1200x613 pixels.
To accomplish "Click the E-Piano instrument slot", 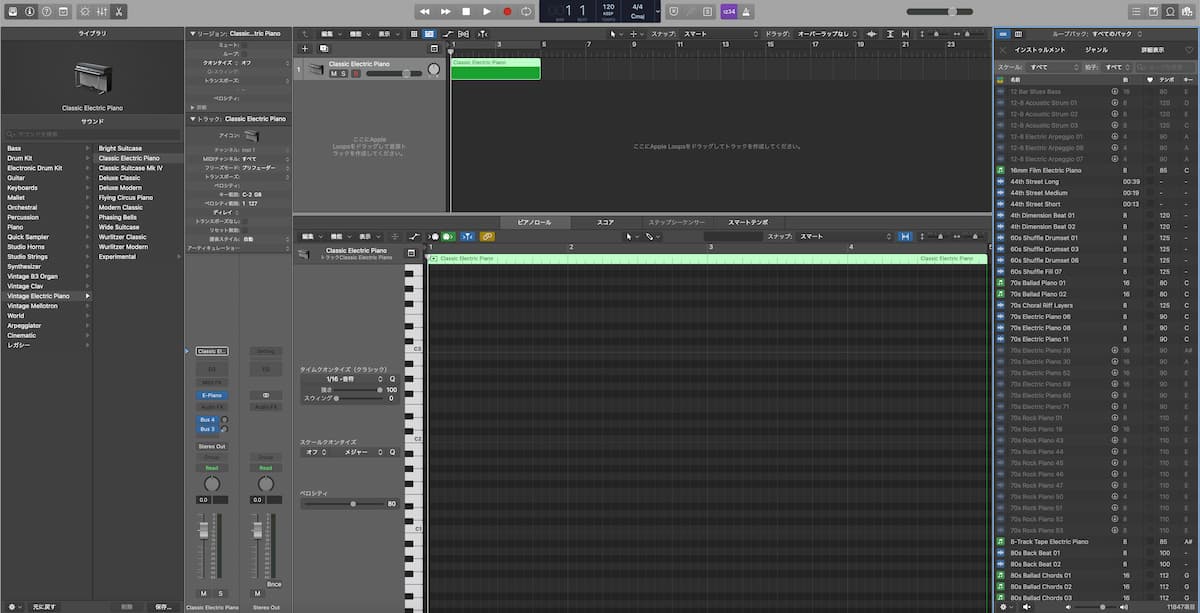I will pos(211,395).
